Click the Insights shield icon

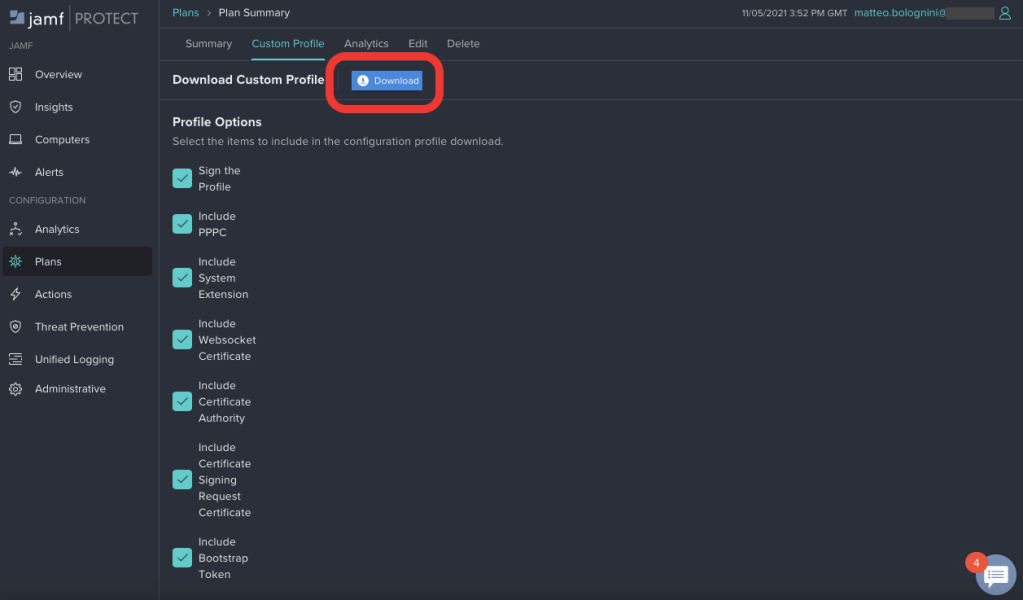15,107
